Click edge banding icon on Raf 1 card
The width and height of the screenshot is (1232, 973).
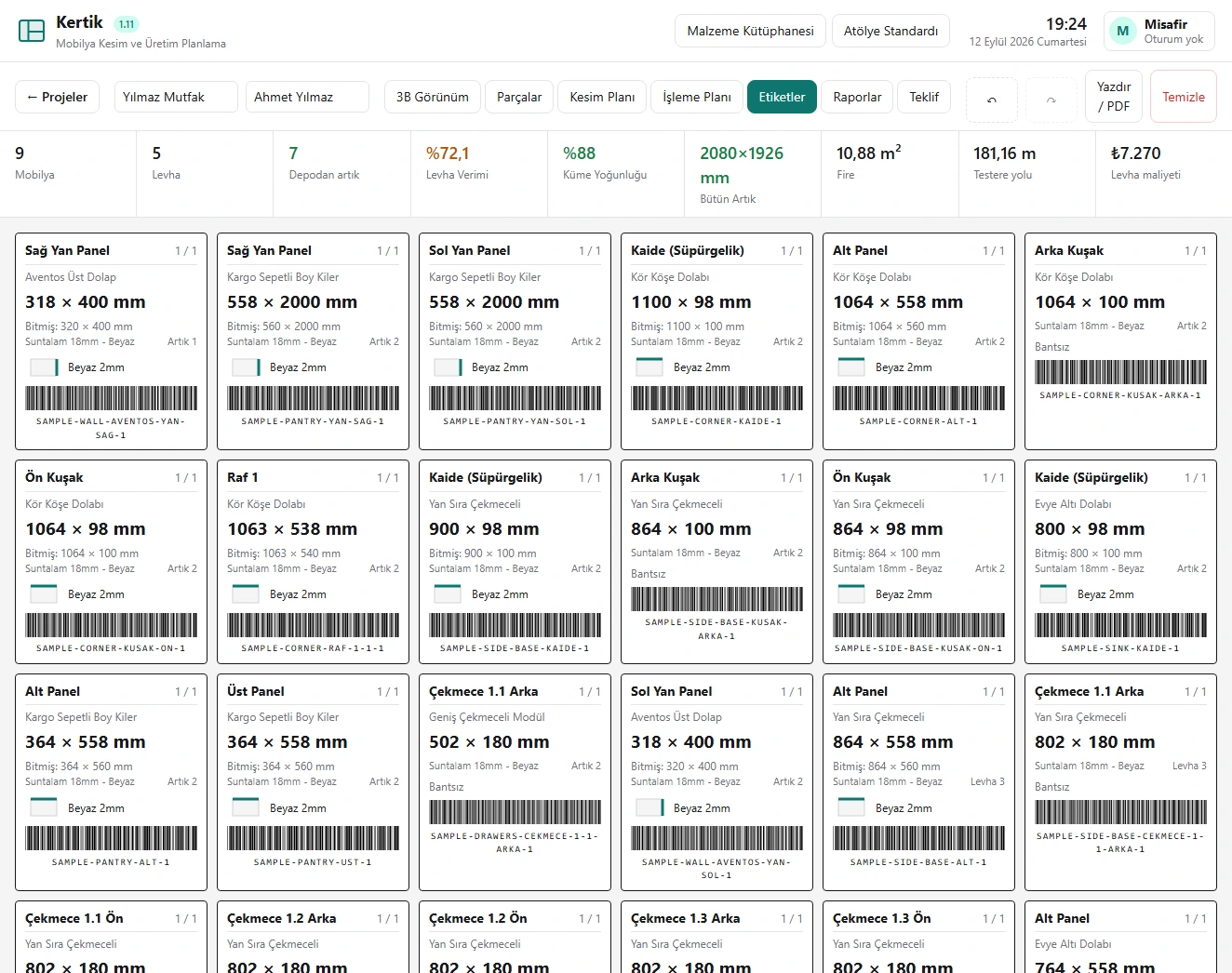pyautogui.click(x=246, y=593)
